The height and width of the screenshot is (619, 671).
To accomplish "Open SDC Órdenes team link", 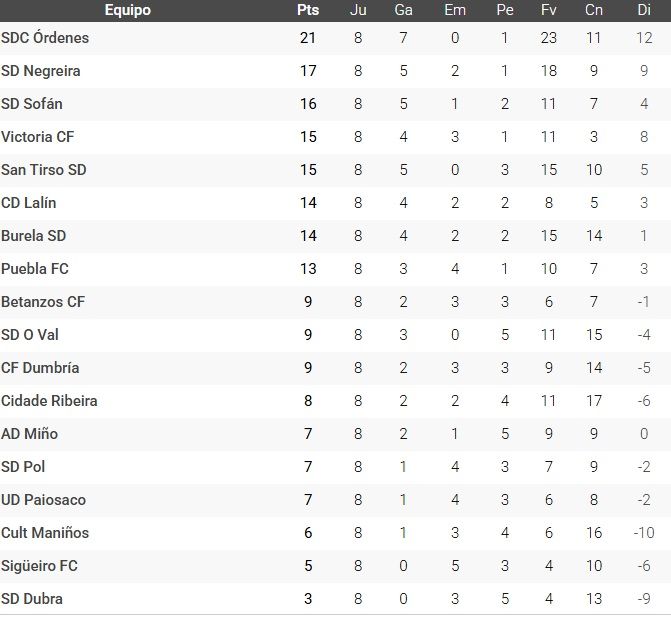I will tap(45, 38).
